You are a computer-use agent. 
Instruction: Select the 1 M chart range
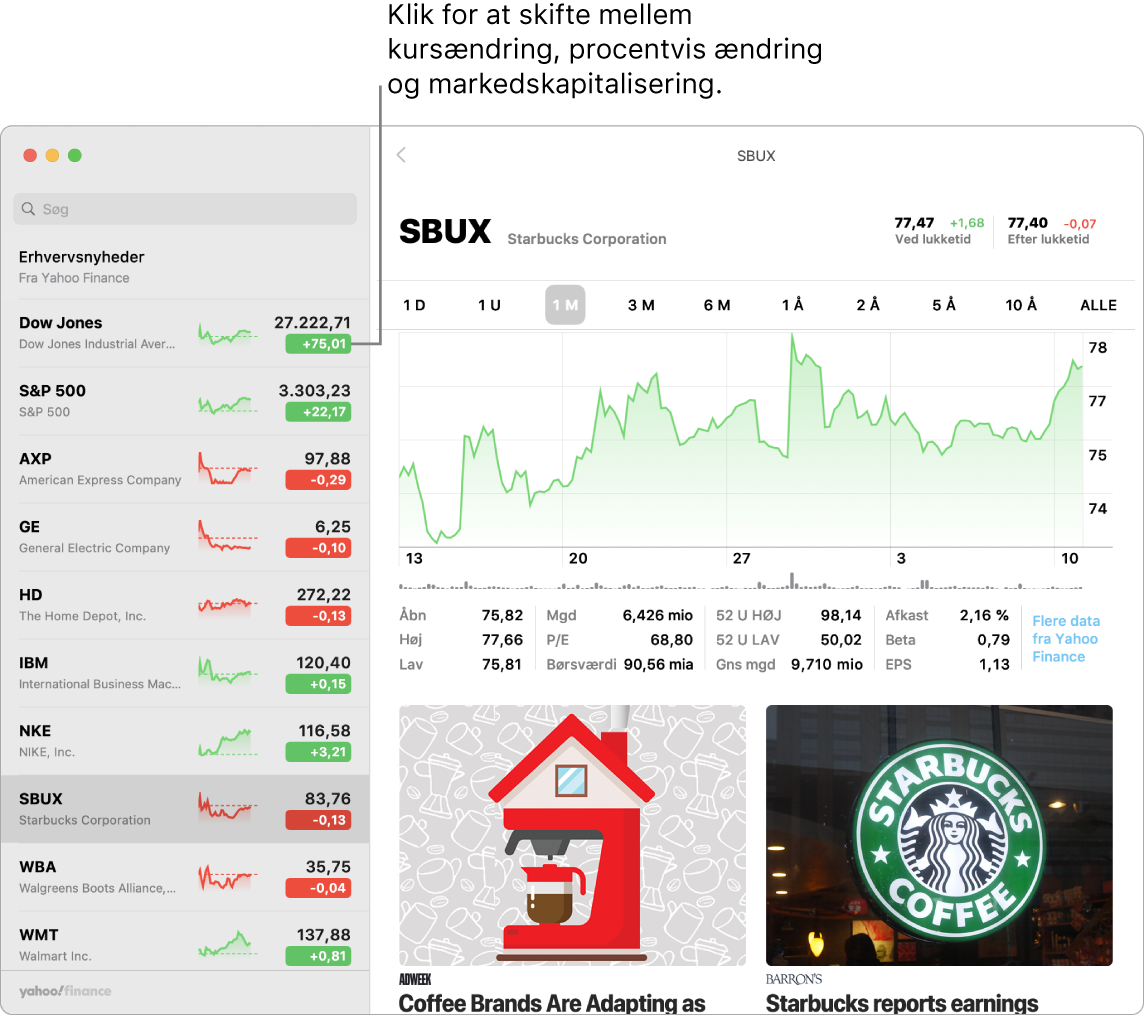pos(565,305)
